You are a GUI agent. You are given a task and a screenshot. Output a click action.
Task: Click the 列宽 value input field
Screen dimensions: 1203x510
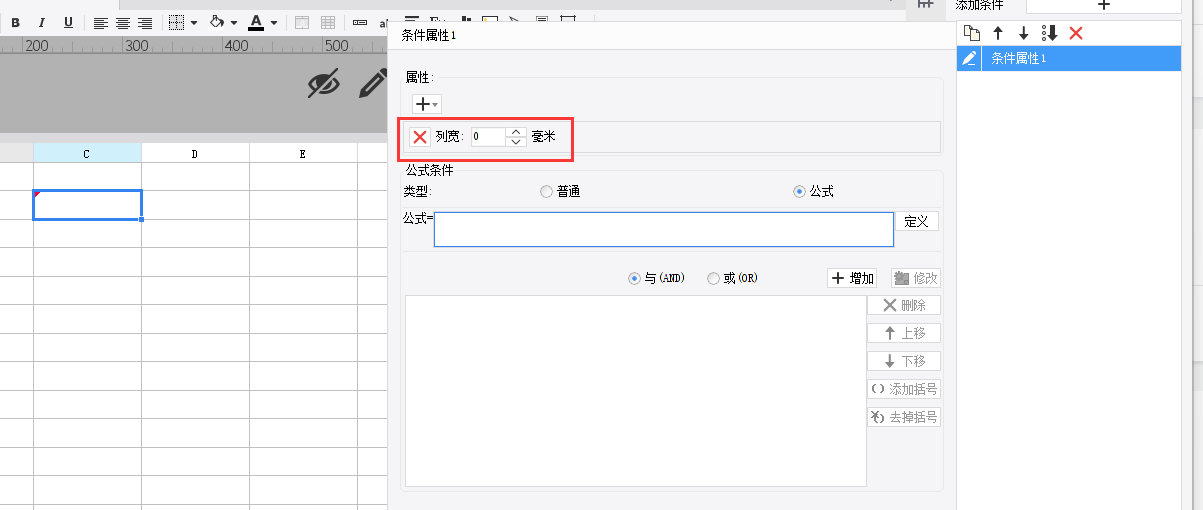coord(488,137)
